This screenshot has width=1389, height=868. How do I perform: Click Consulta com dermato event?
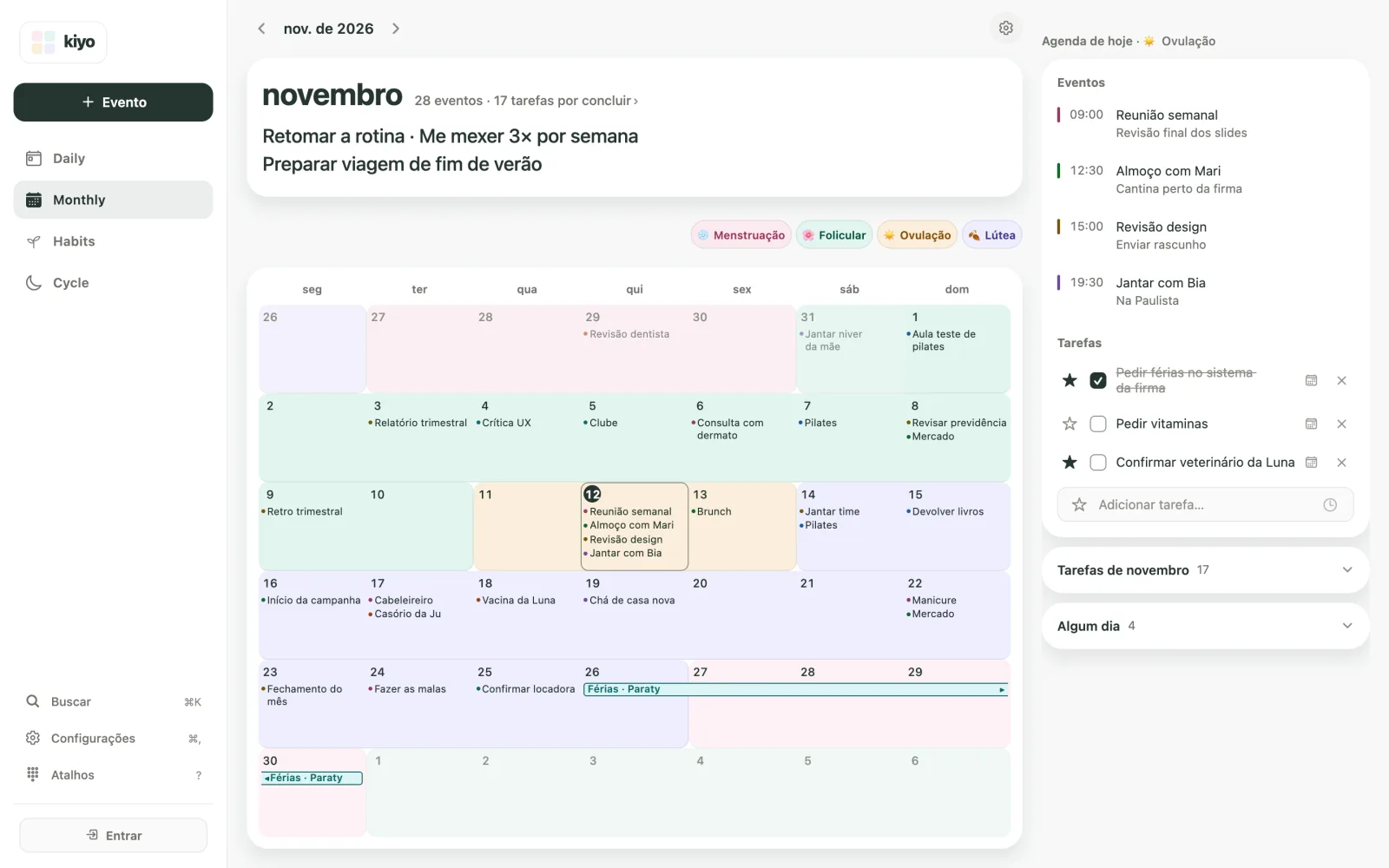(727, 429)
